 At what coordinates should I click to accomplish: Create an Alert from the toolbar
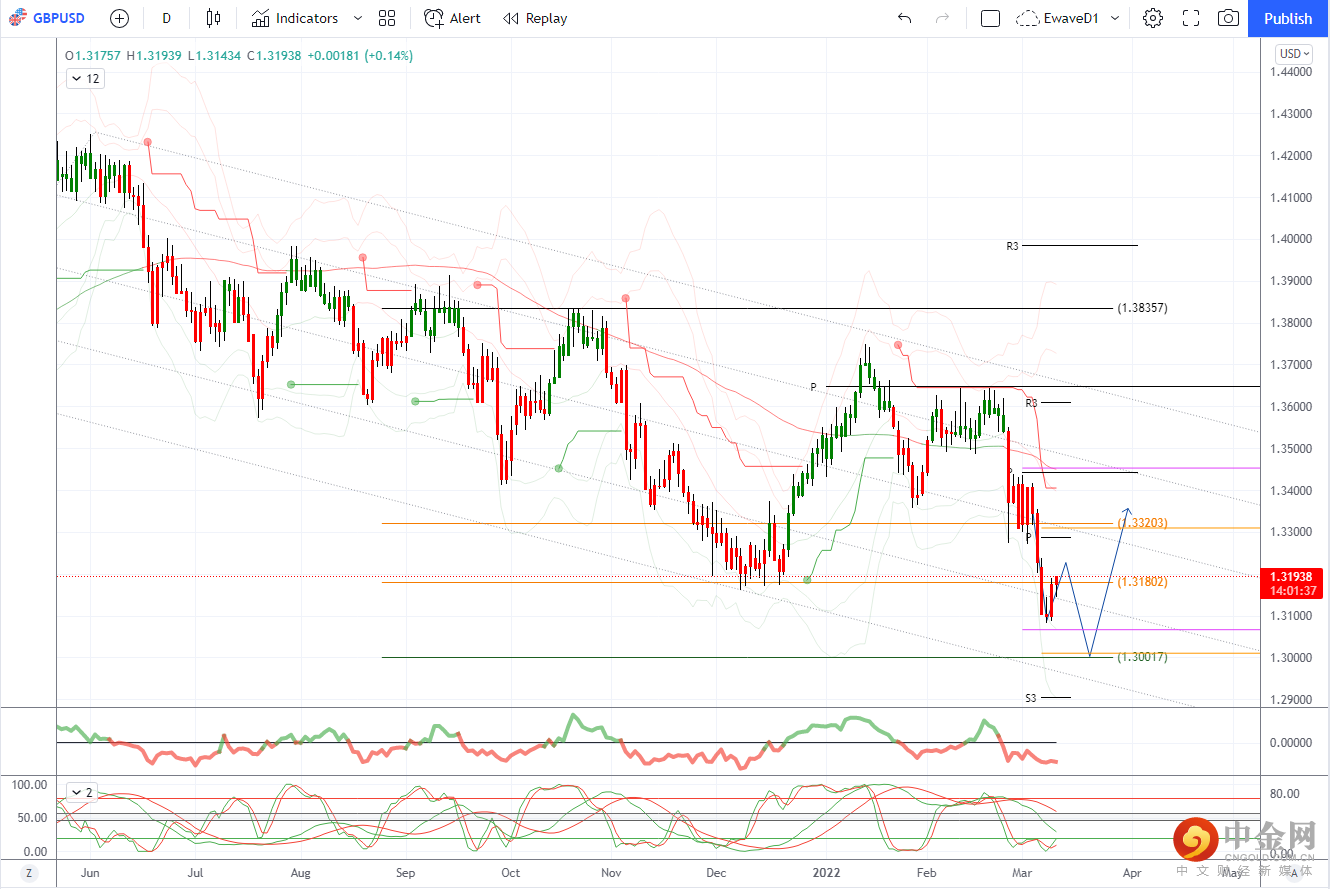pos(452,18)
